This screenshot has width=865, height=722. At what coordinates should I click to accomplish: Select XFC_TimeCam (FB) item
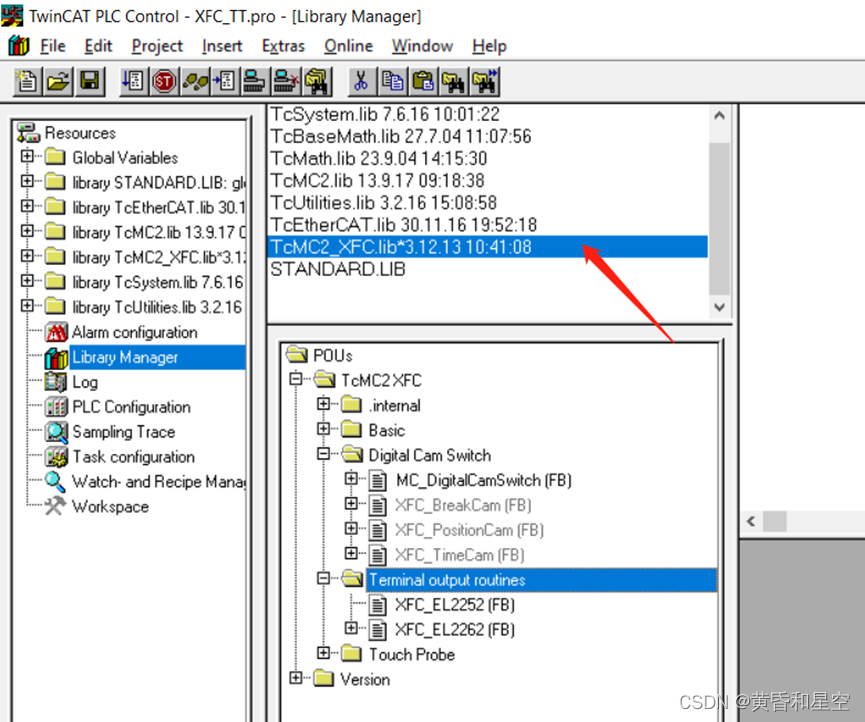pos(460,555)
